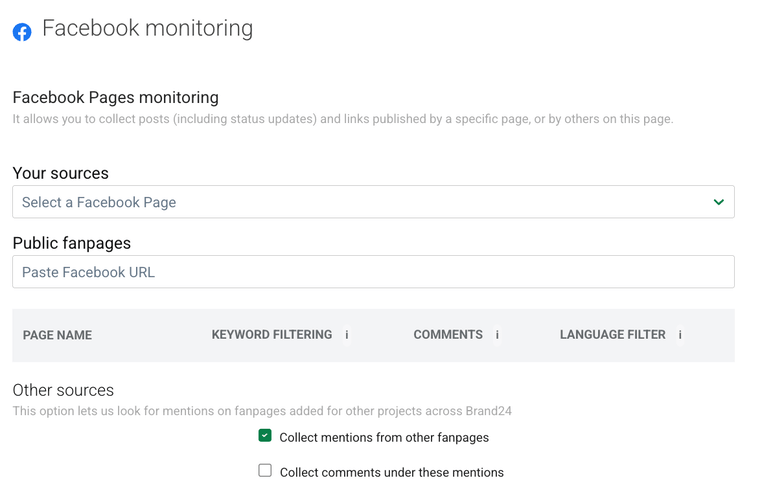This screenshot has height=500, width=762.
Task: Click the Facebook Pages monitoring heading
Action: tap(116, 98)
